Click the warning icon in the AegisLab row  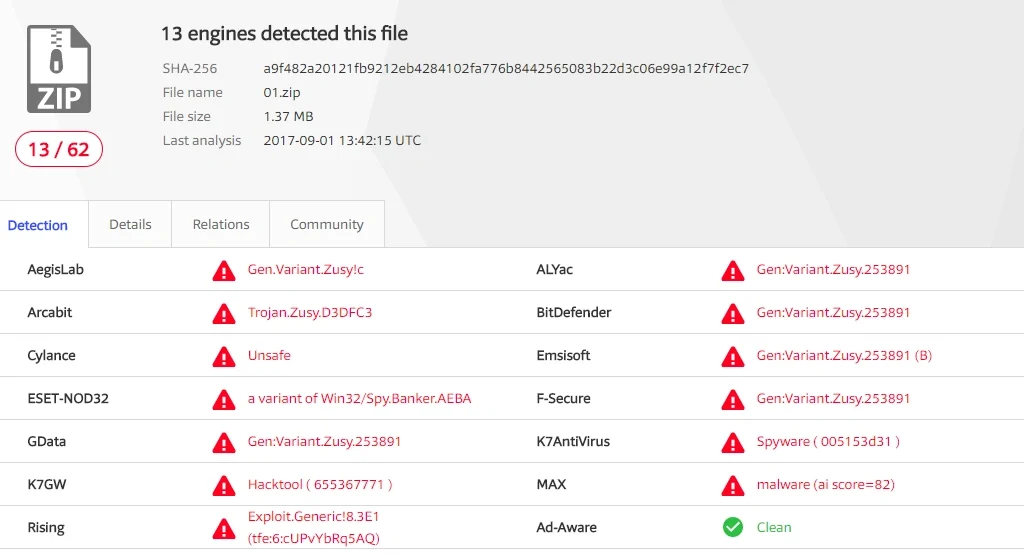click(x=224, y=270)
